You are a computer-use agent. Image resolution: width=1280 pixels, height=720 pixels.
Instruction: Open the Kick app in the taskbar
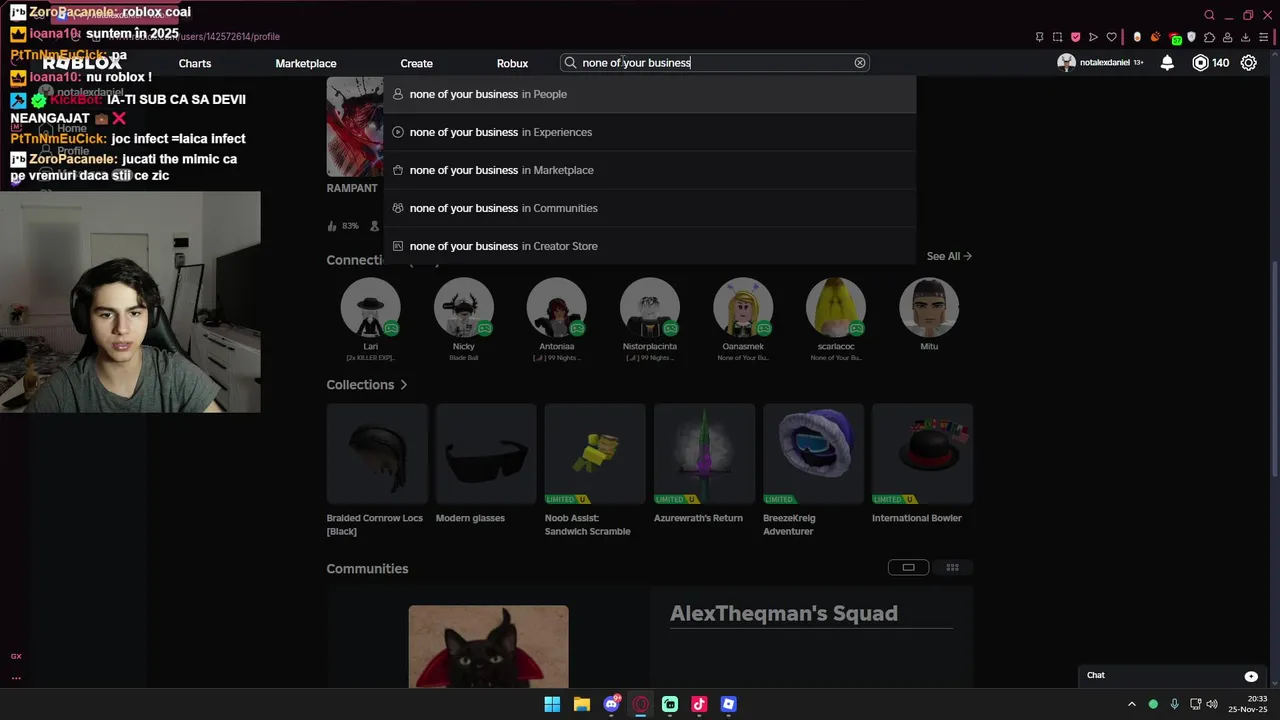pyautogui.click(x=669, y=704)
